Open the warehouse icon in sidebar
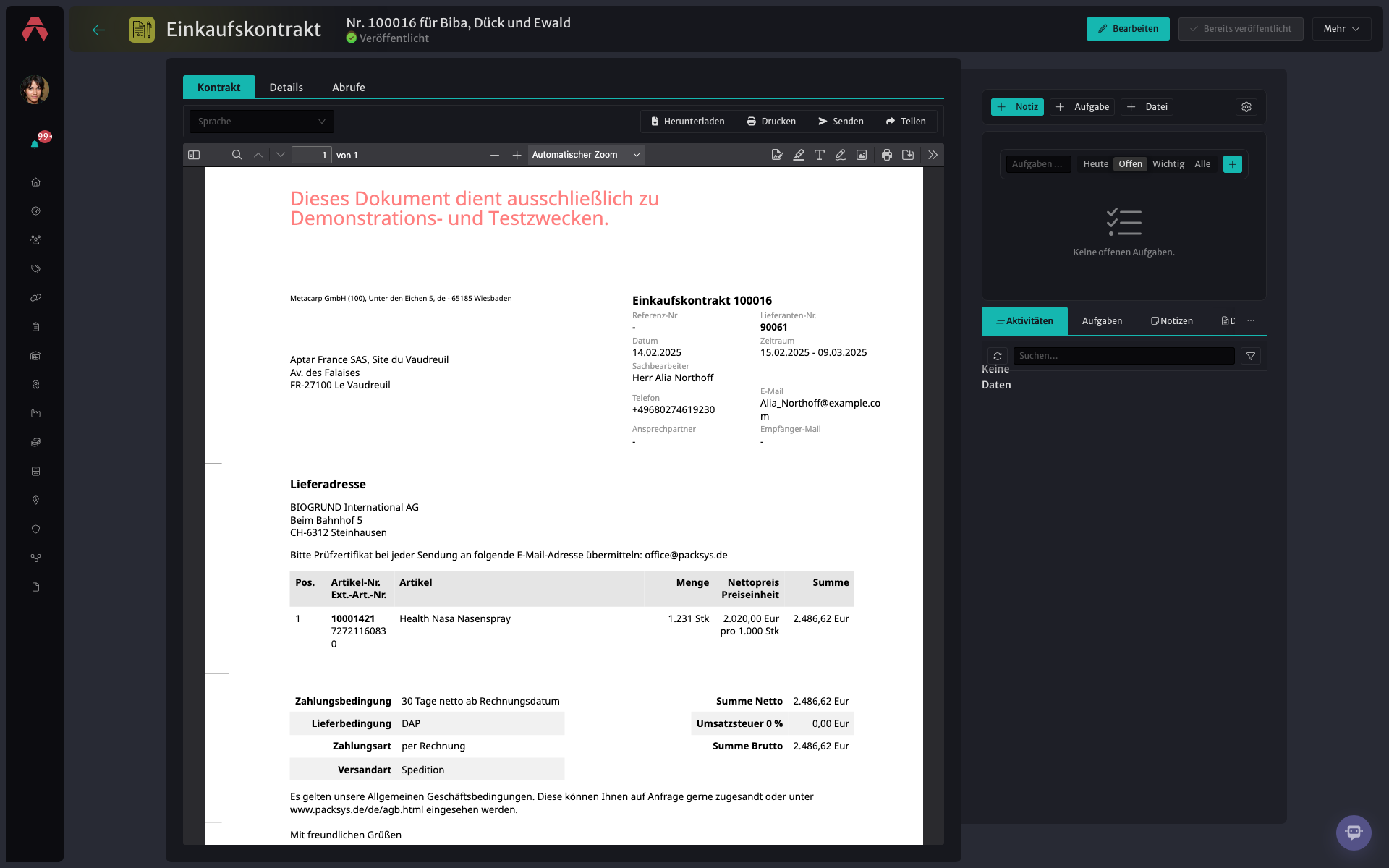 tap(35, 356)
